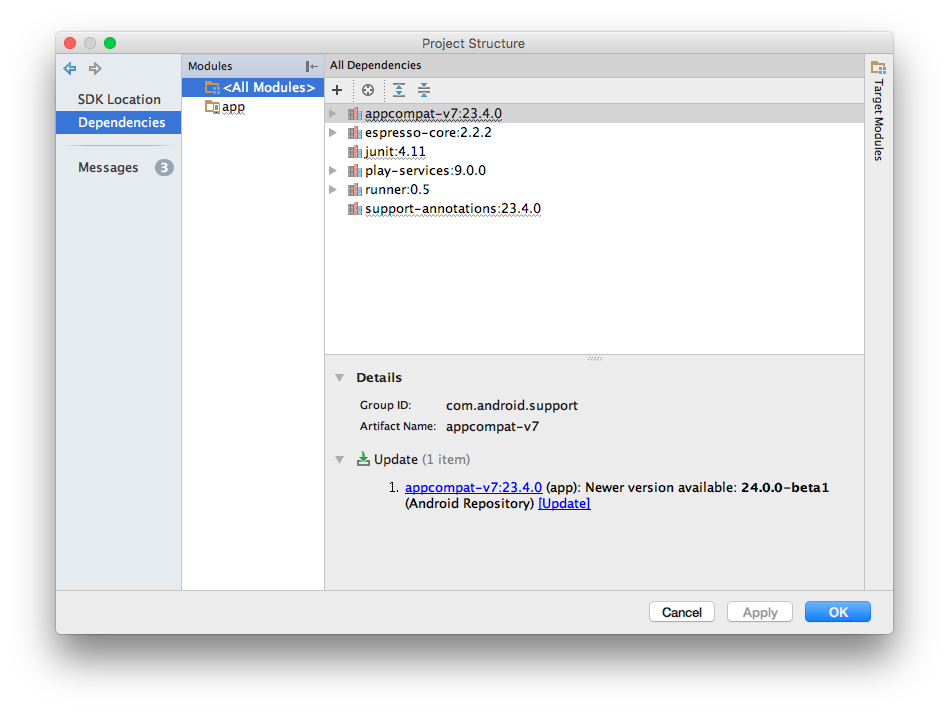This screenshot has height=714, width=949.
Task: Select junit:4.11 in dependency list
Action: coord(394,152)
